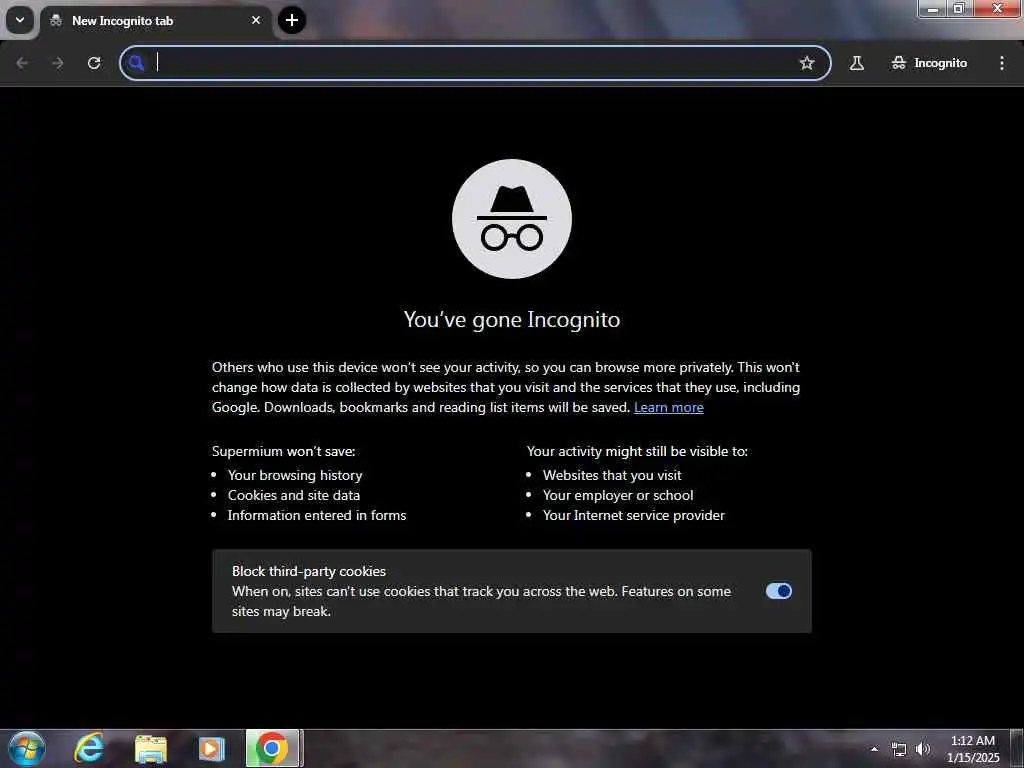Open the Windows Start menu

pyautogui.click(x=27, y=748)
